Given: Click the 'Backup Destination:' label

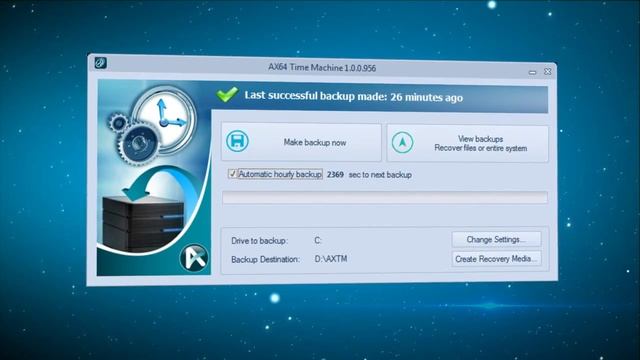Looking at the screenshot, I should click(265, 260).
